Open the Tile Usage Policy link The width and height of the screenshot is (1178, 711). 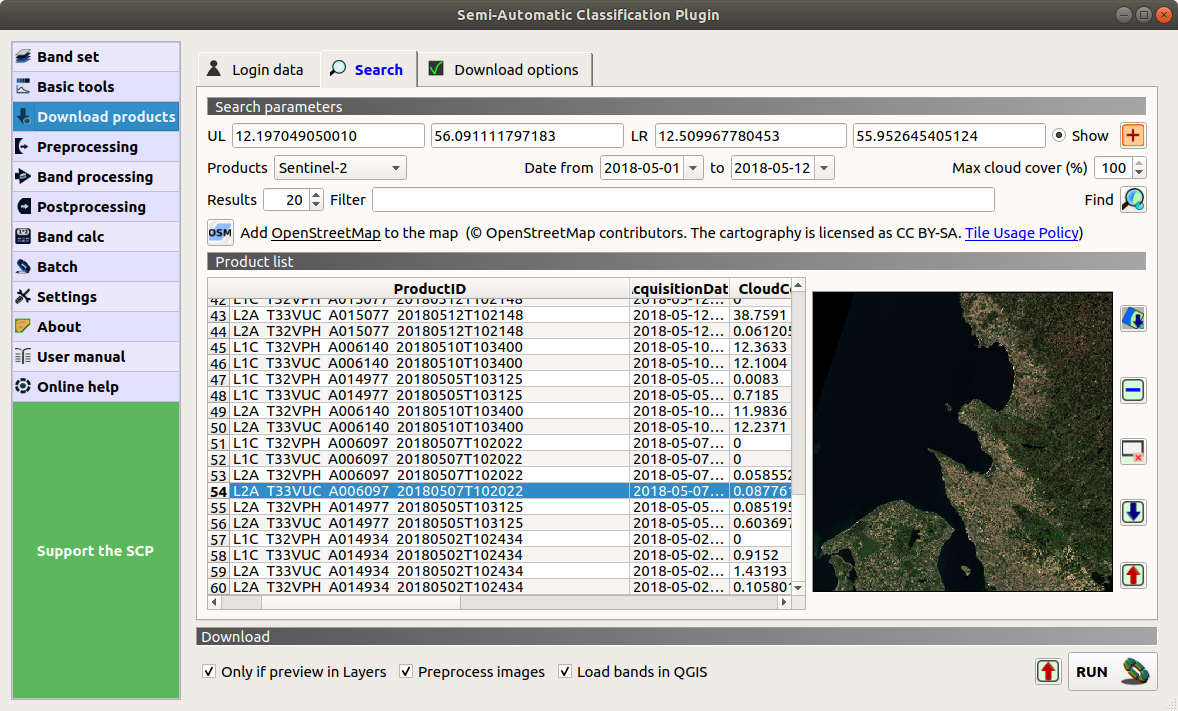coord(1021,233)
